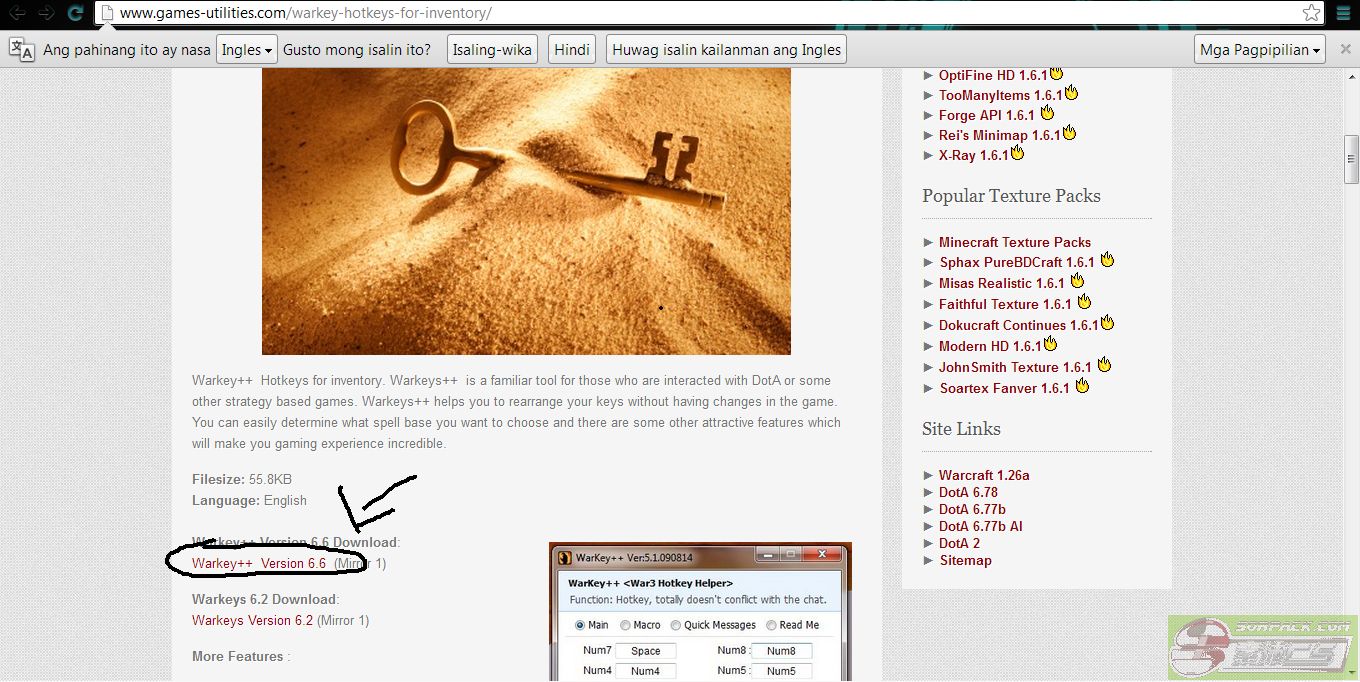Viewport: 1360px width, 682px height.
Task: Open the Warkey++ Version 6.6 download link
Action: click(x=259, y=563)
